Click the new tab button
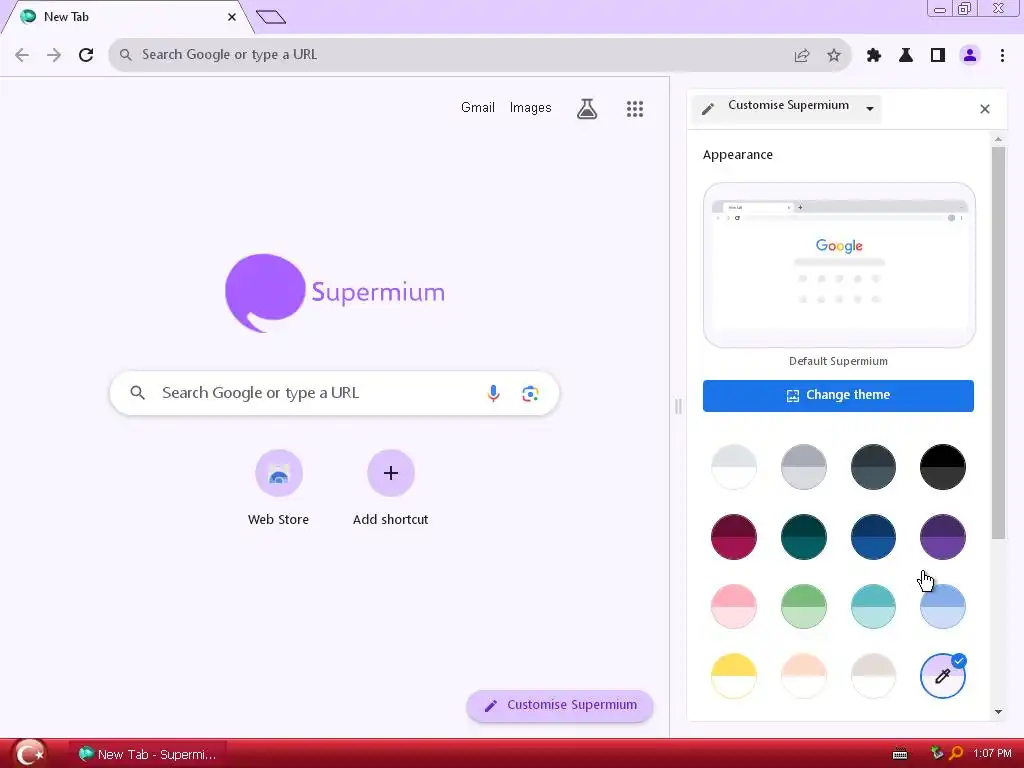 271,17
